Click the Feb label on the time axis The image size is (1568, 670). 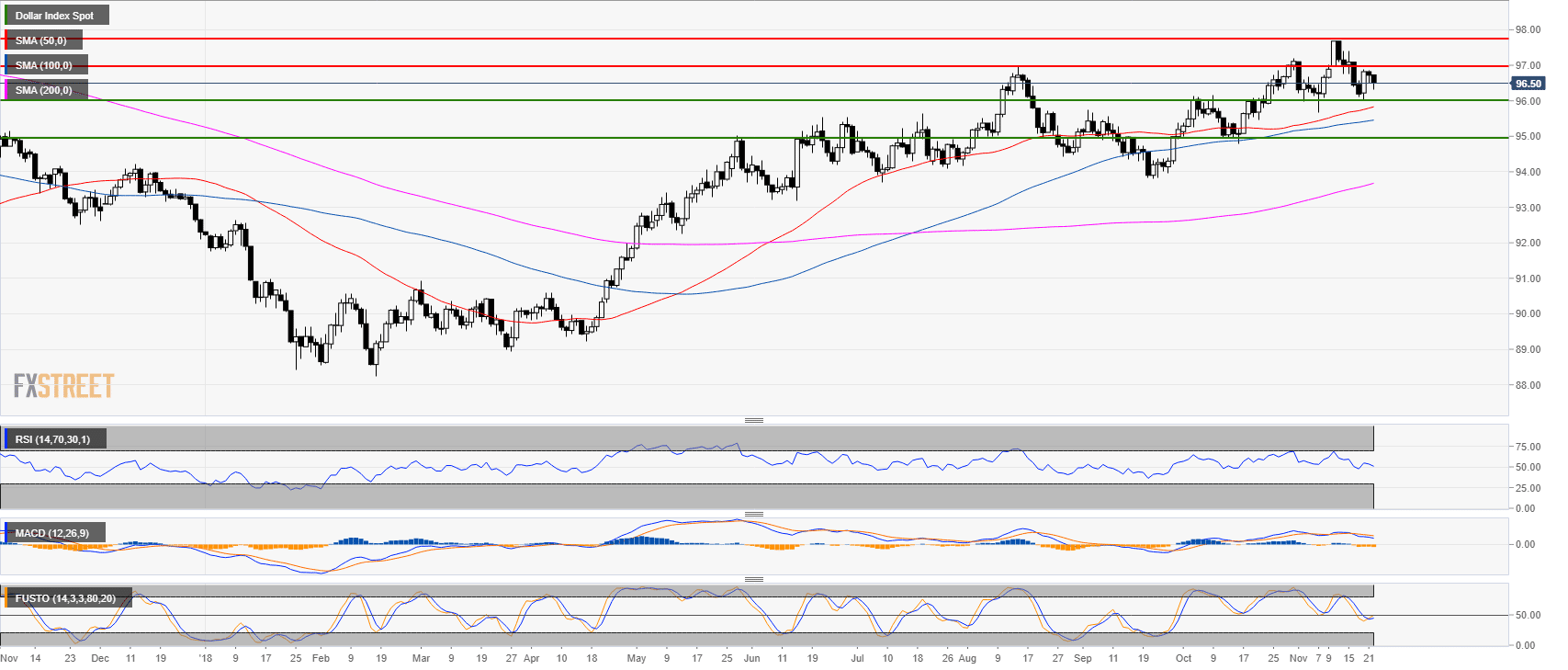click(x=321, y=658)
